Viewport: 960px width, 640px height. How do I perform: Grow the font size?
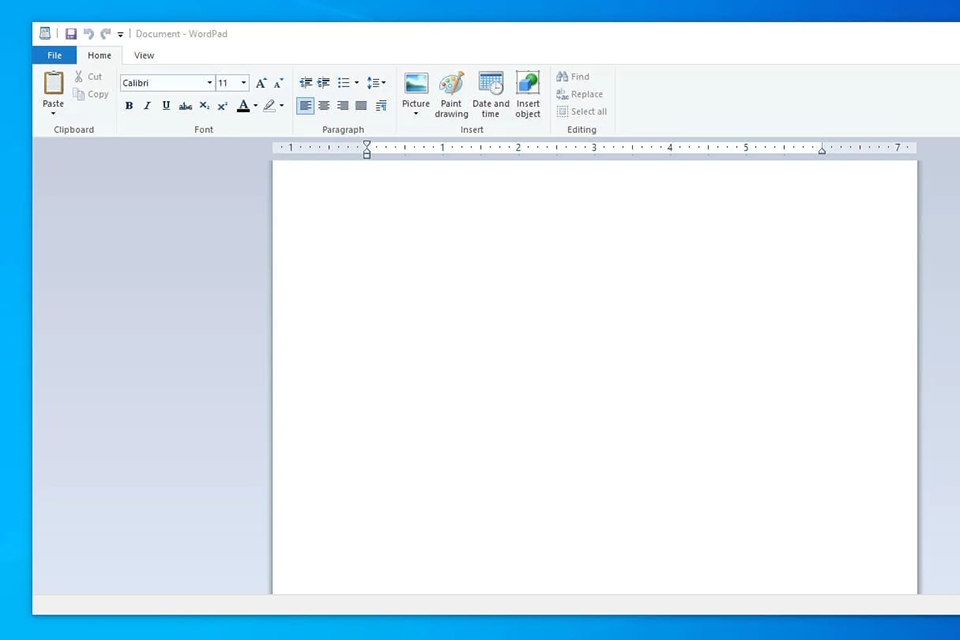click(260, 83)
